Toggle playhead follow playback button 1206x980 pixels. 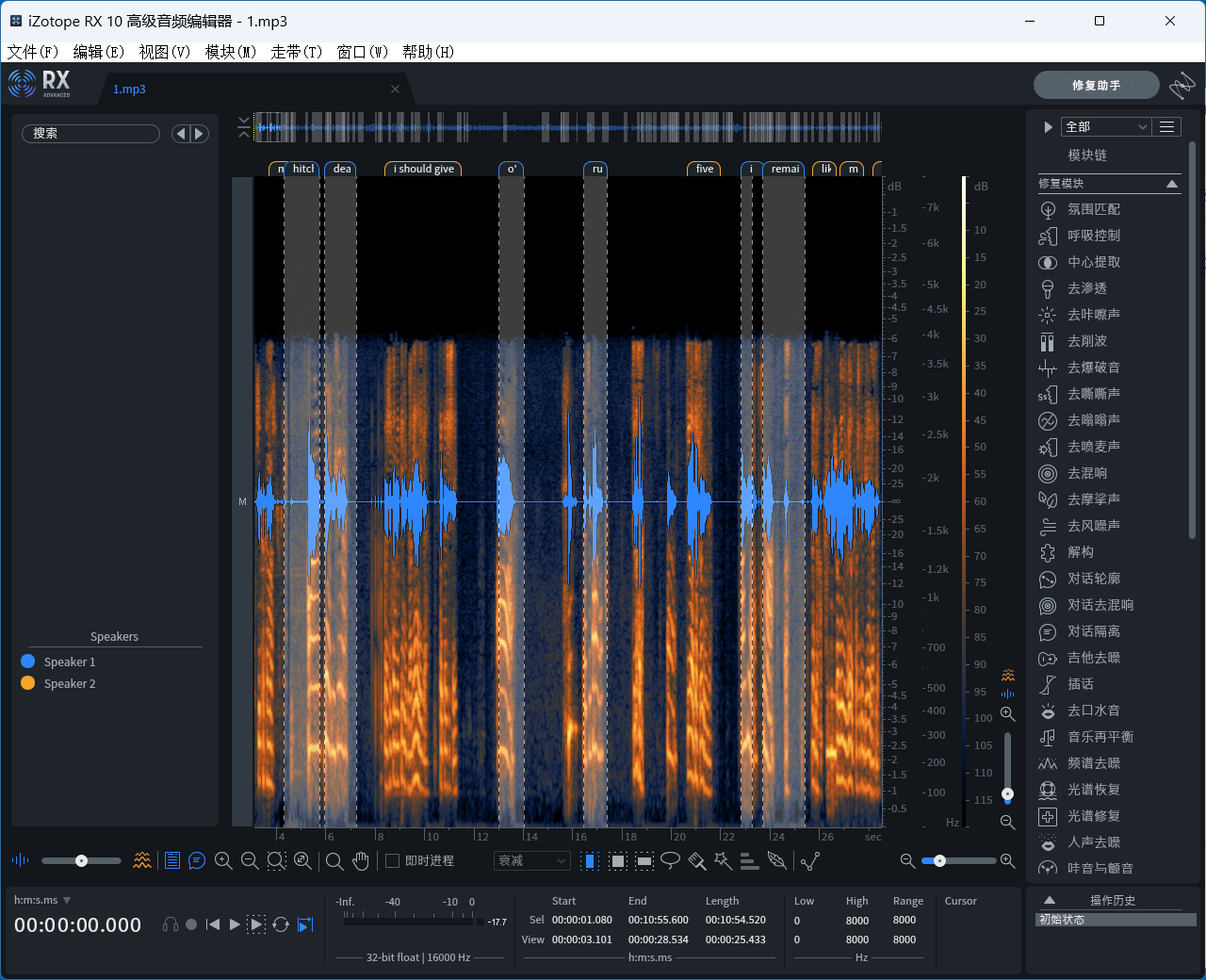[305, 924]
